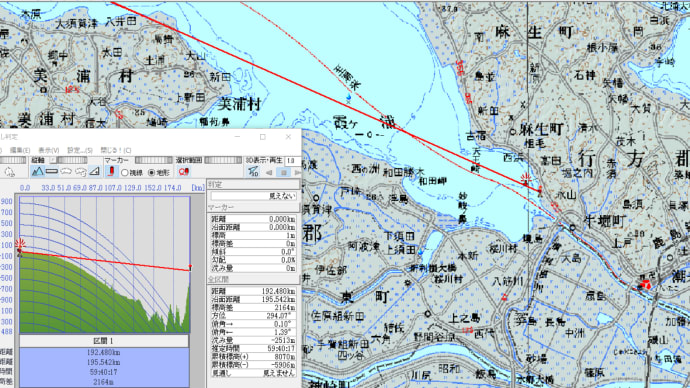
Task: Click the 沈み量 value -2513m
Action: [283, 340]
